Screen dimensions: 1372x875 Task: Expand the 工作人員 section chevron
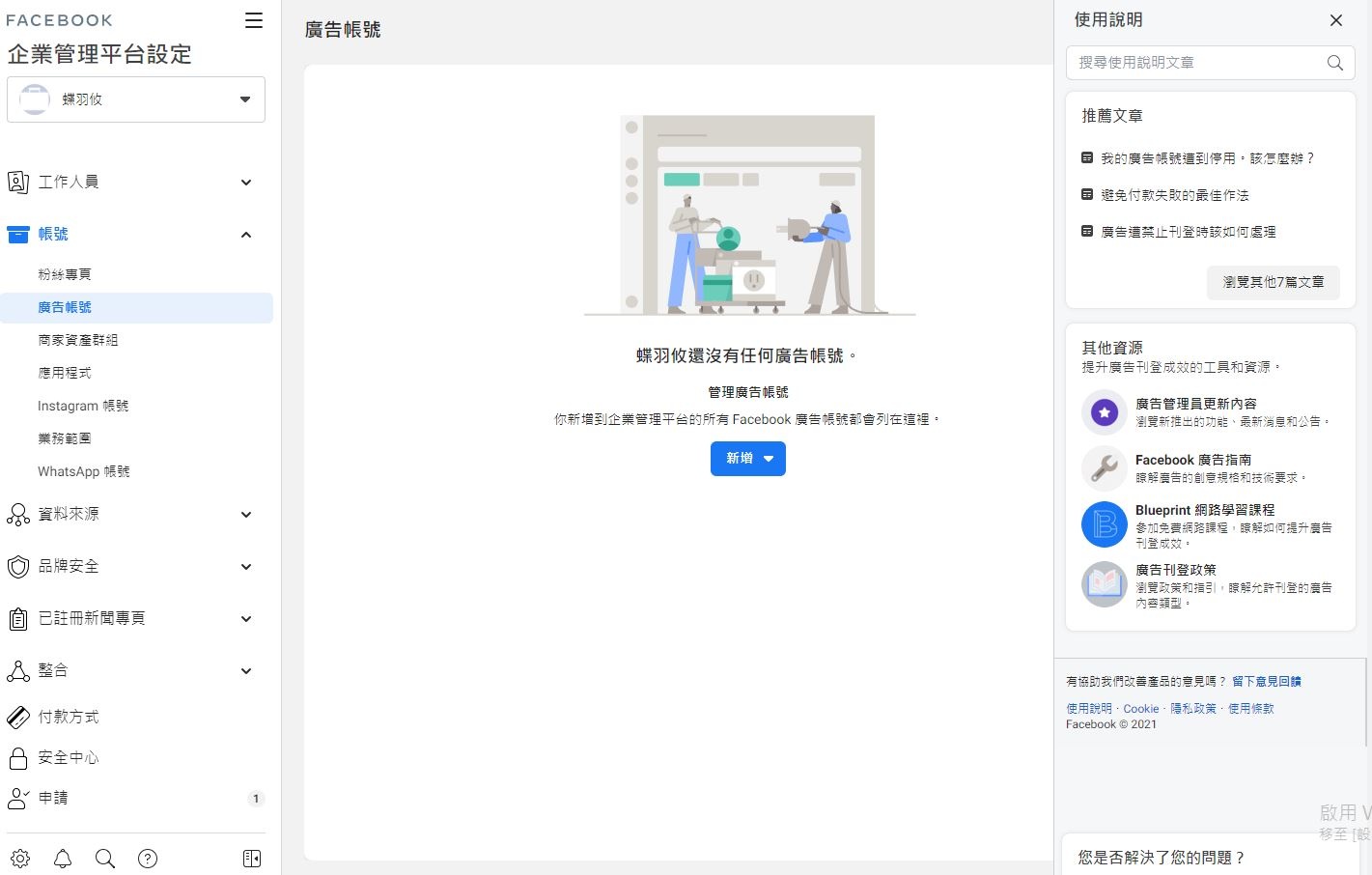[x=246, y=183]
